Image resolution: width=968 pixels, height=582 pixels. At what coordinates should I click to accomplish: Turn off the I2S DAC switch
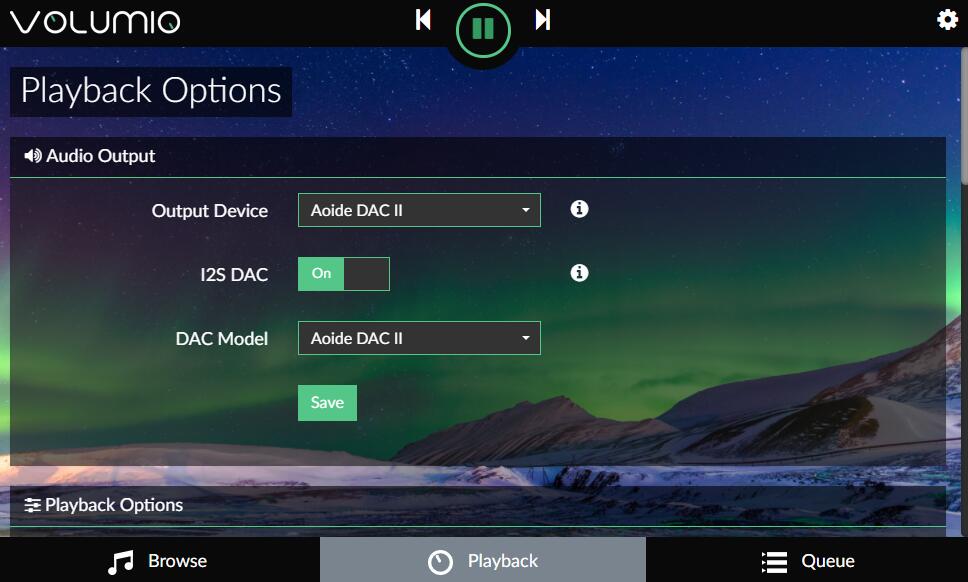tap(344, 274)
